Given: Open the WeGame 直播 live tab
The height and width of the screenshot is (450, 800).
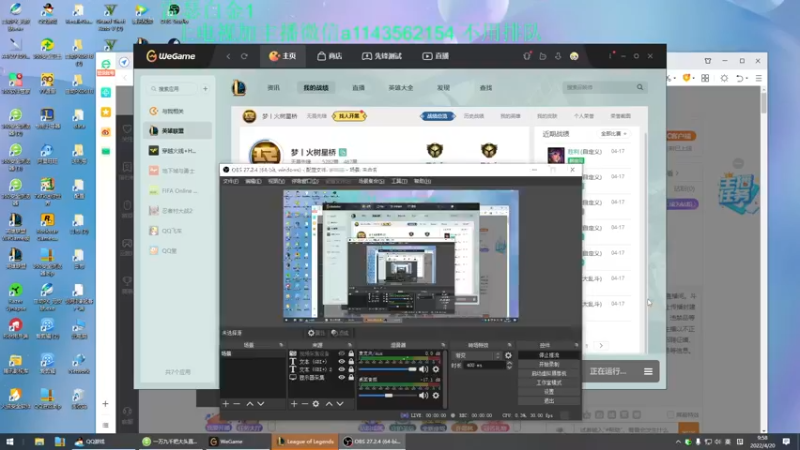Looking at the screenshot, I should point(435,56).
